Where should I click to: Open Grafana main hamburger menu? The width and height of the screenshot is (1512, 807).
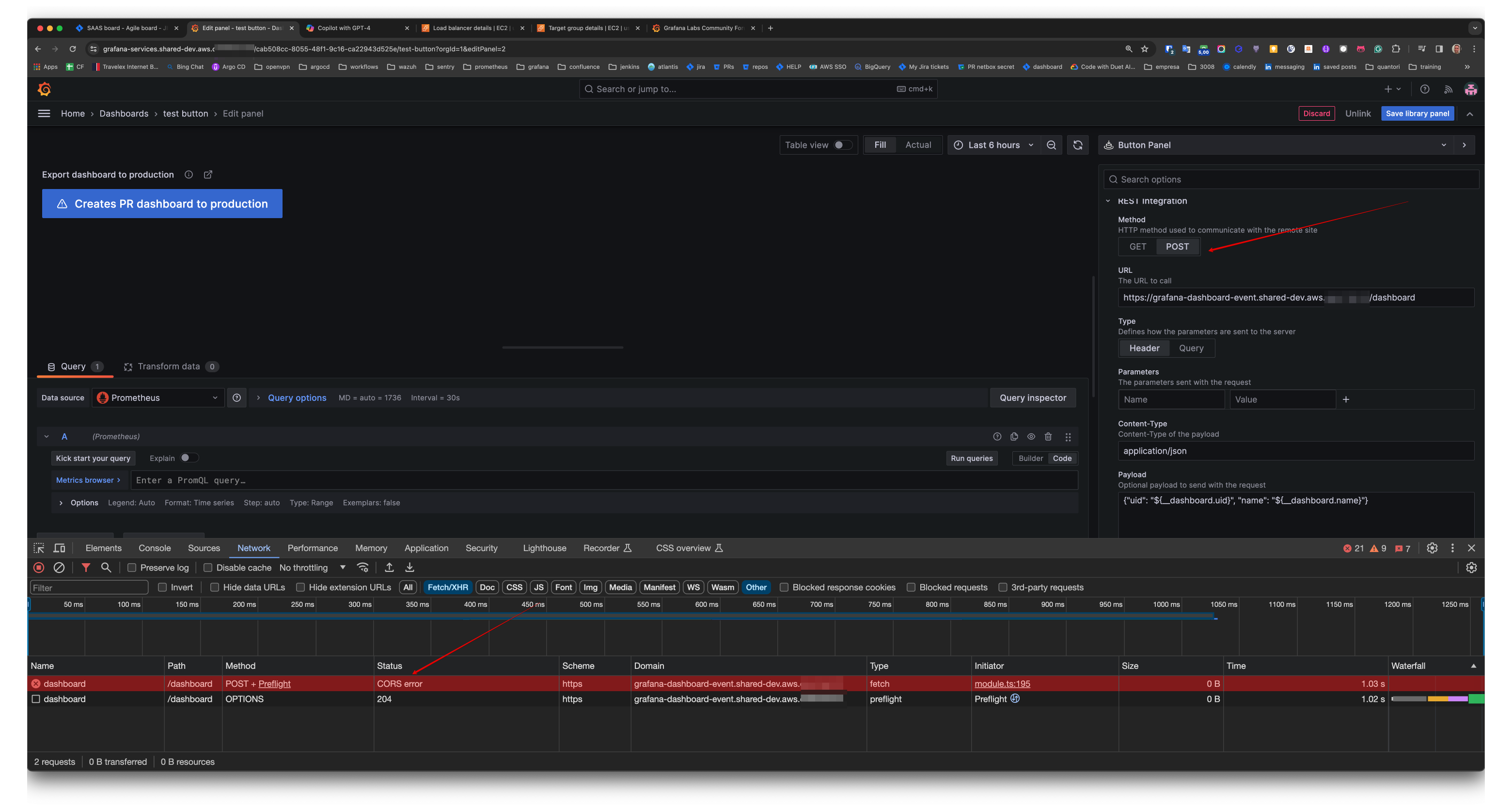44,113
